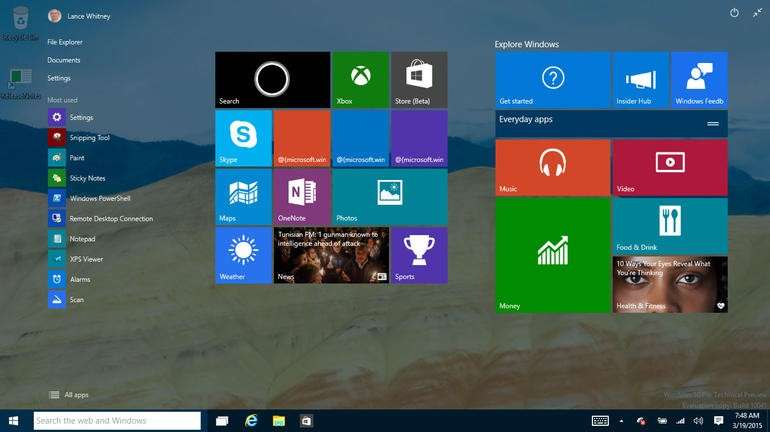This screenshot has height=432, width=770.
Task: Click the Windows Start button
Action: click(x=14, y=421)
